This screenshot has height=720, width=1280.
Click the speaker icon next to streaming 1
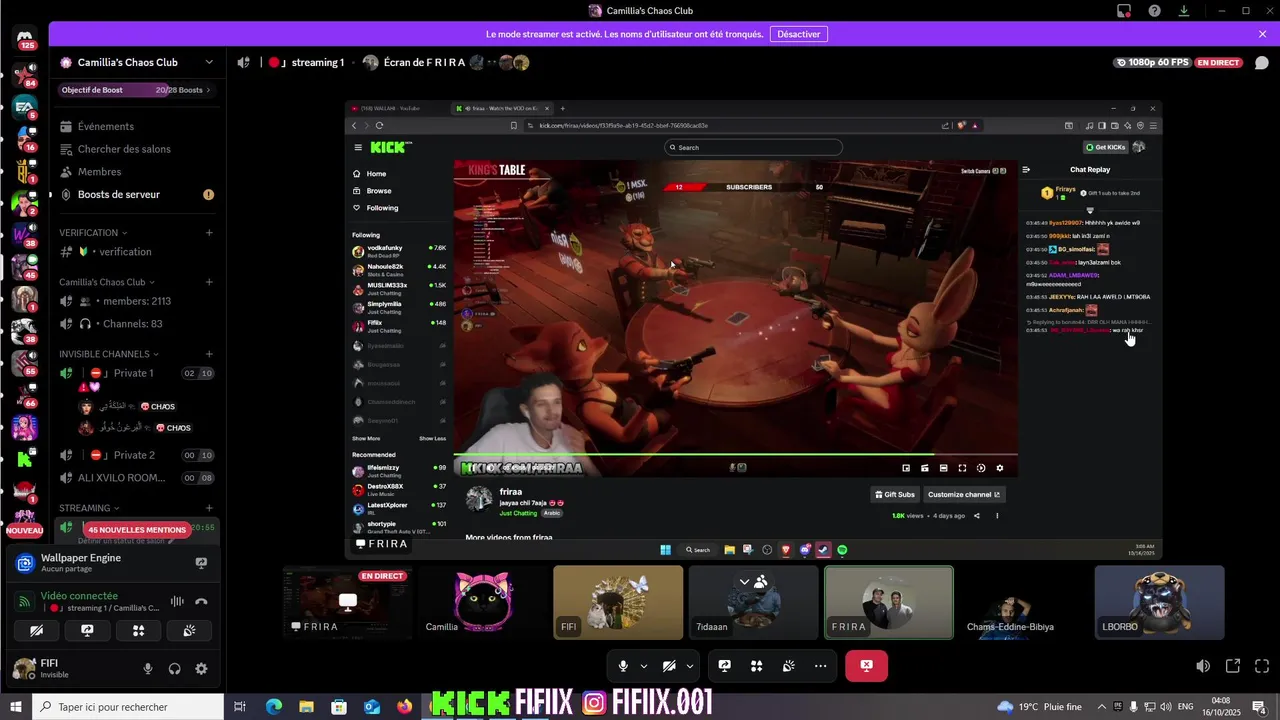(243, 62)
